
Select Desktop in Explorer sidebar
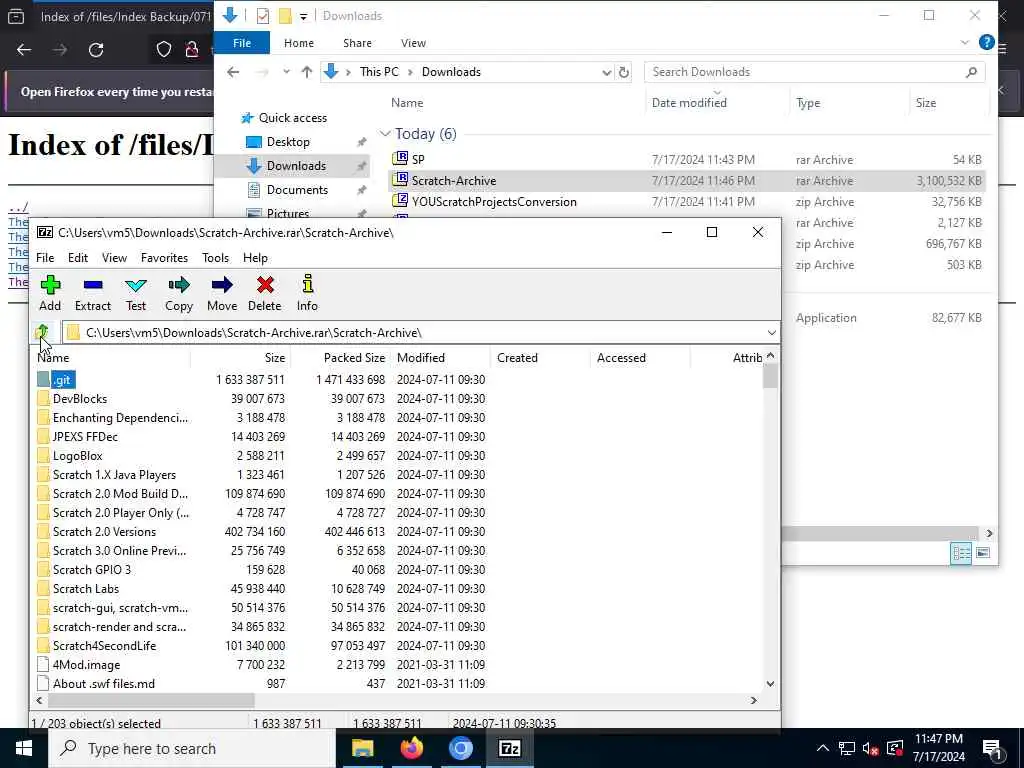[288, 142]
